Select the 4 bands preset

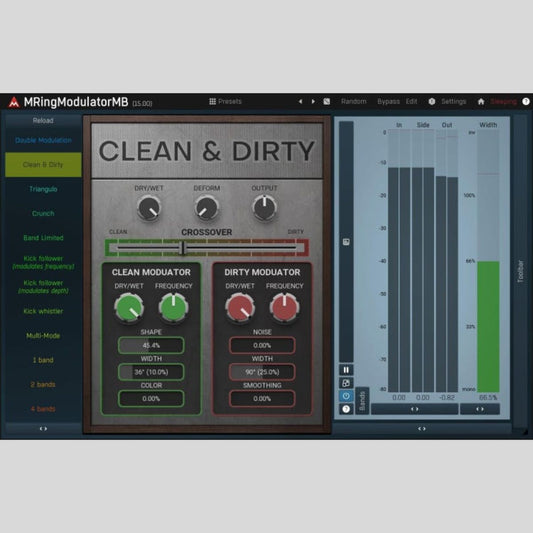(x=43, y=409)
